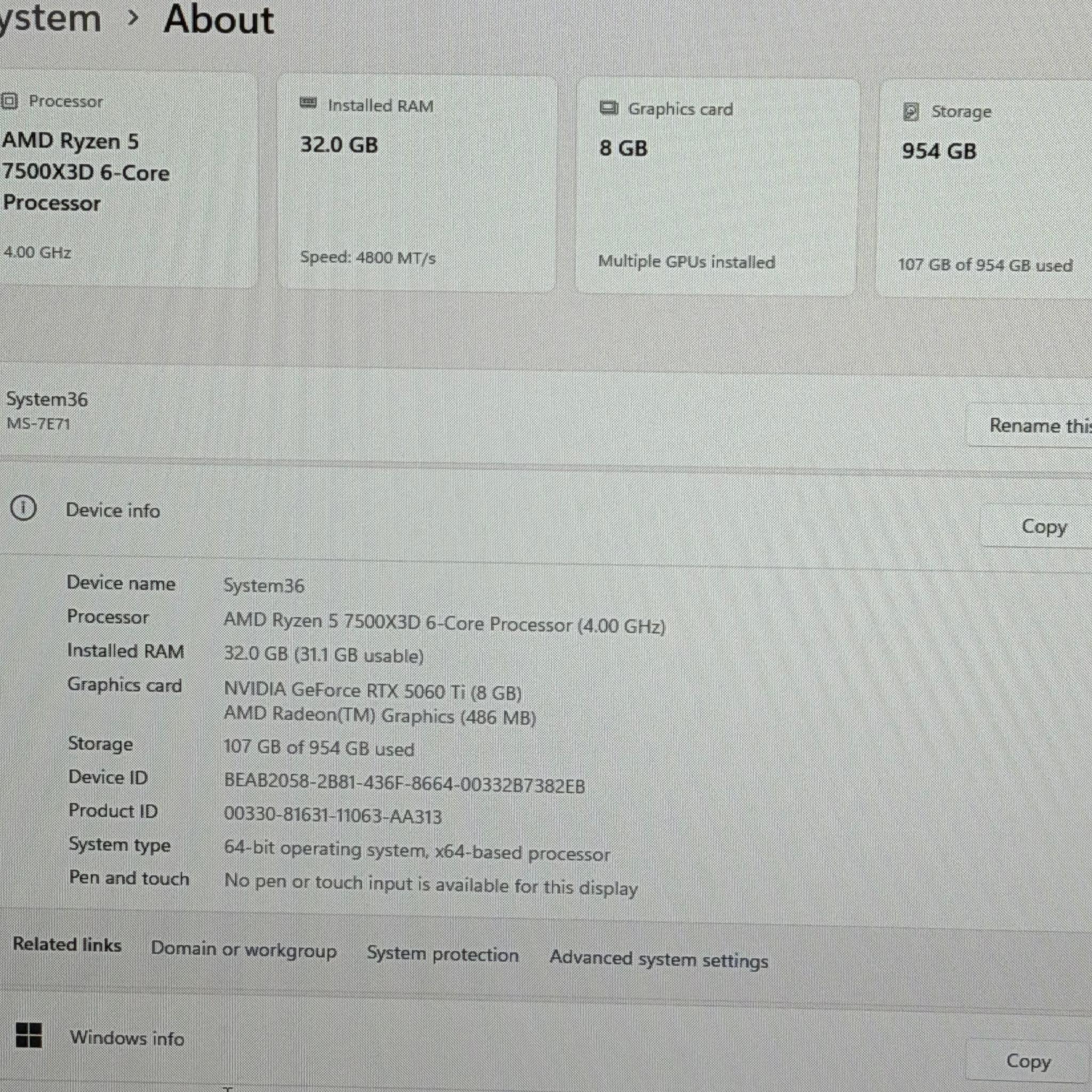Click the Product ID label
Screen dimensions: 1092x1092
(x=113, y=811)
